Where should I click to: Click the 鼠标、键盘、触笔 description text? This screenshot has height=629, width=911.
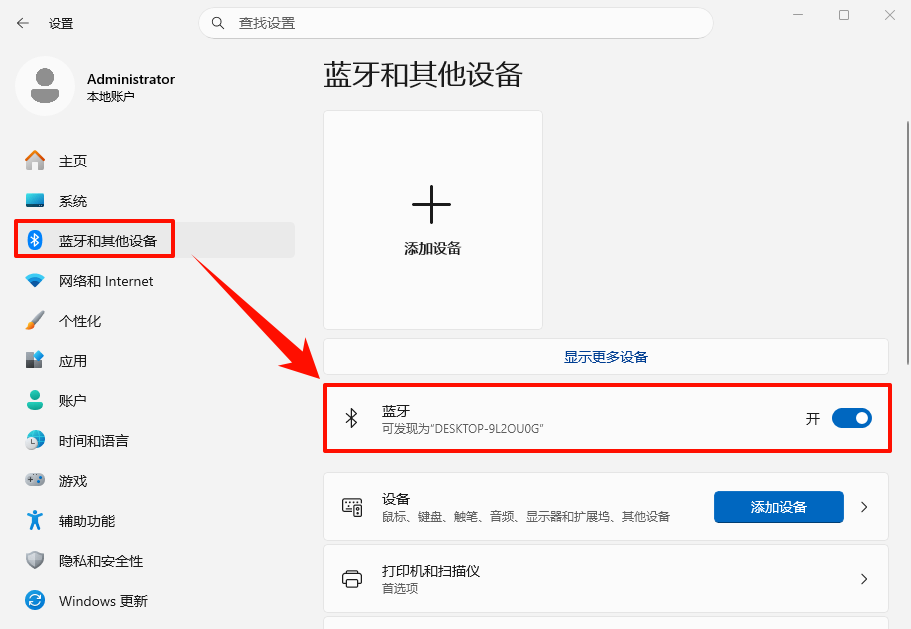tap(526, 516)
